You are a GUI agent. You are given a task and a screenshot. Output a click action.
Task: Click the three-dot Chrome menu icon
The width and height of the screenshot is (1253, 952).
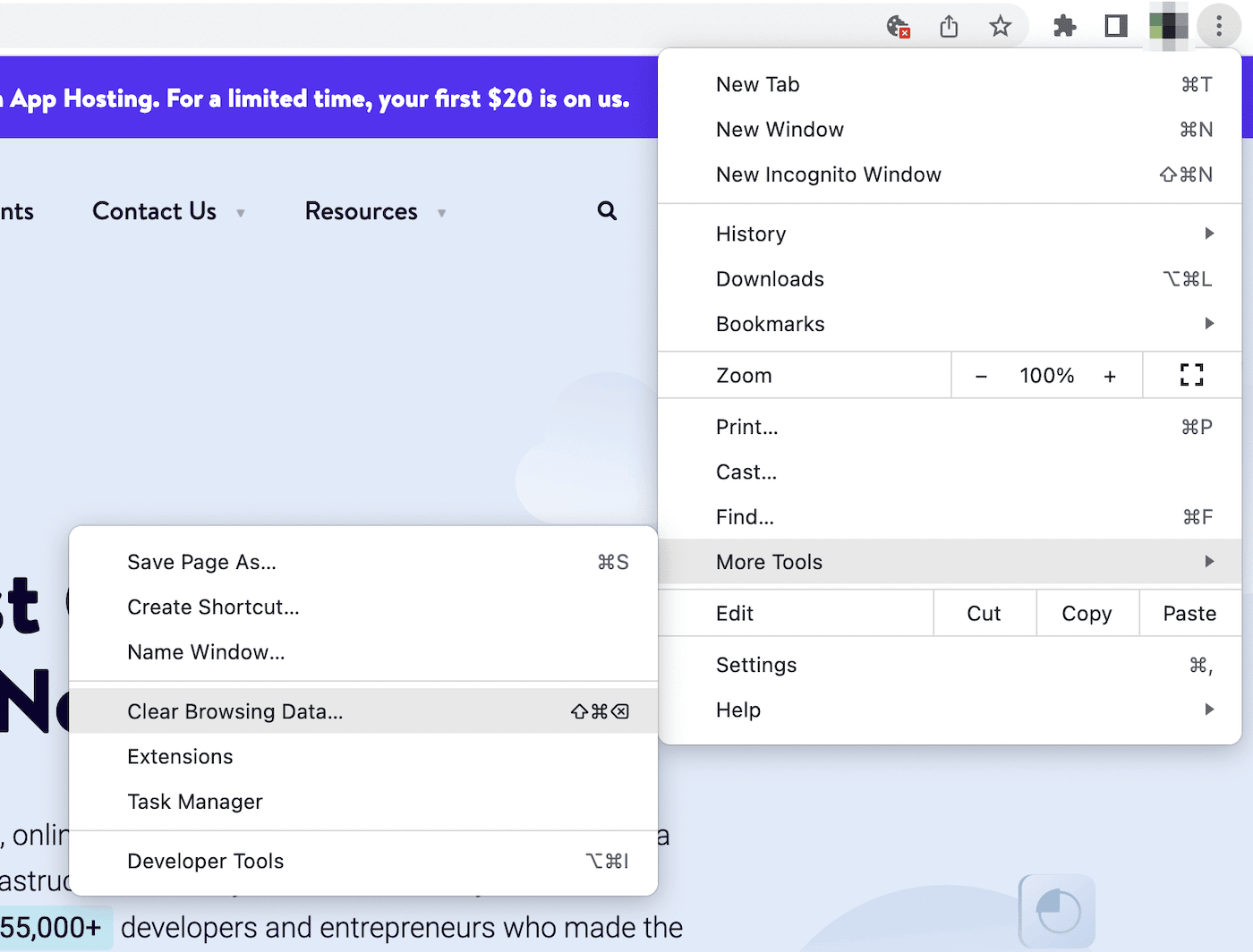click(x=1219, y=26)
